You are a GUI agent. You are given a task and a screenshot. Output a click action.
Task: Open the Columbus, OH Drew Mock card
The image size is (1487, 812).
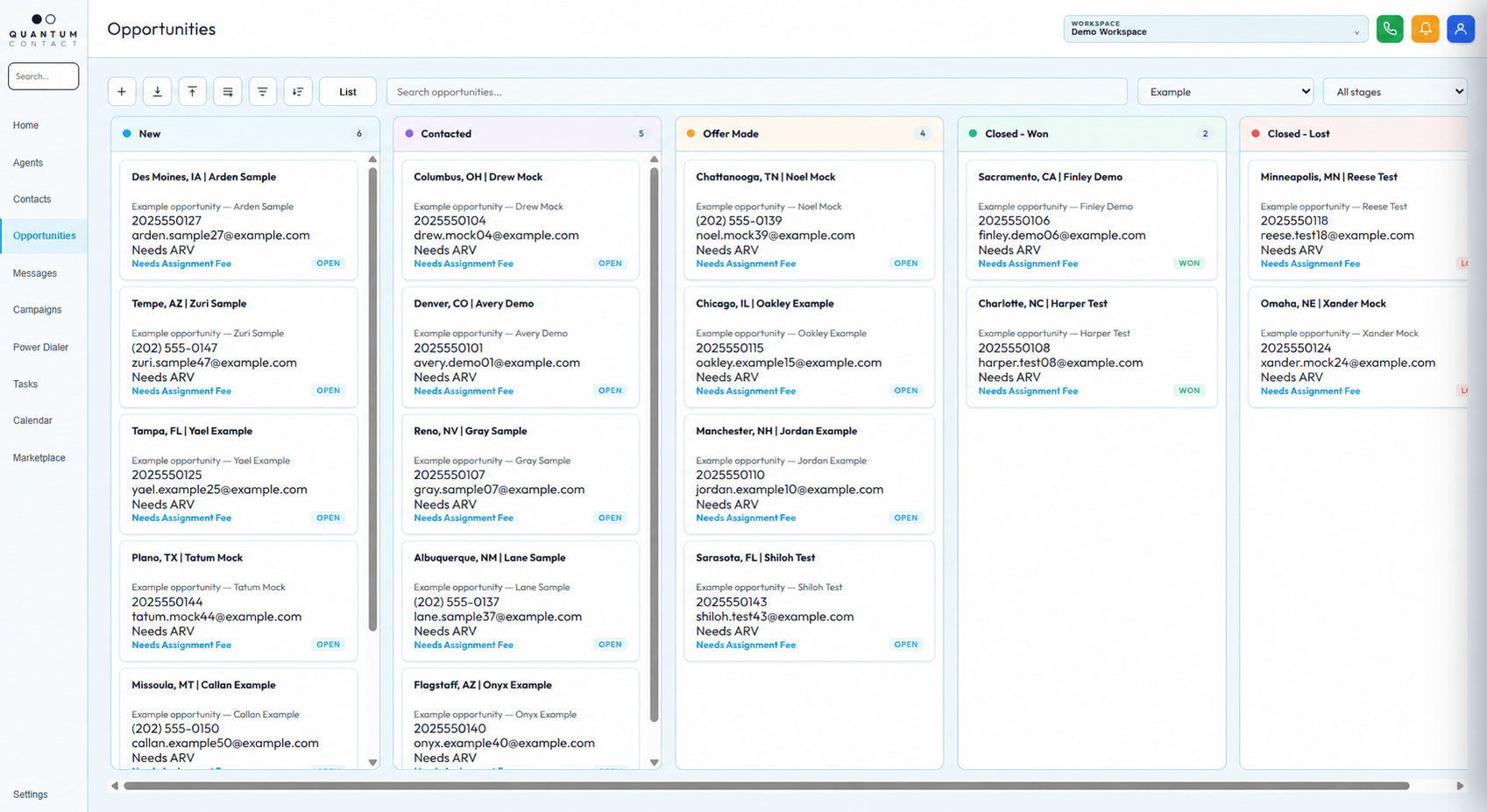point(520,220)
